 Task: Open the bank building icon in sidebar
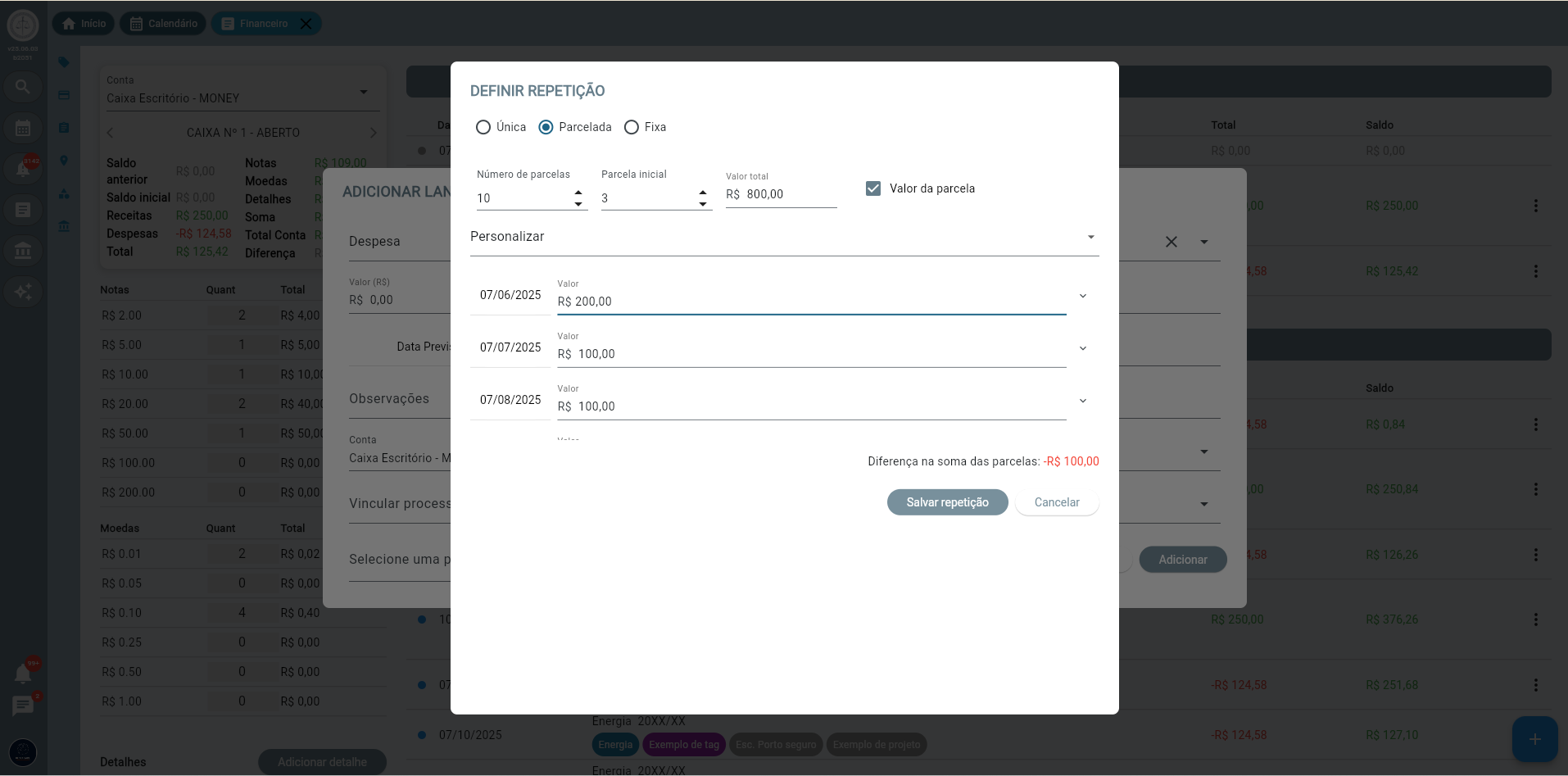click(x=23, y=251)
